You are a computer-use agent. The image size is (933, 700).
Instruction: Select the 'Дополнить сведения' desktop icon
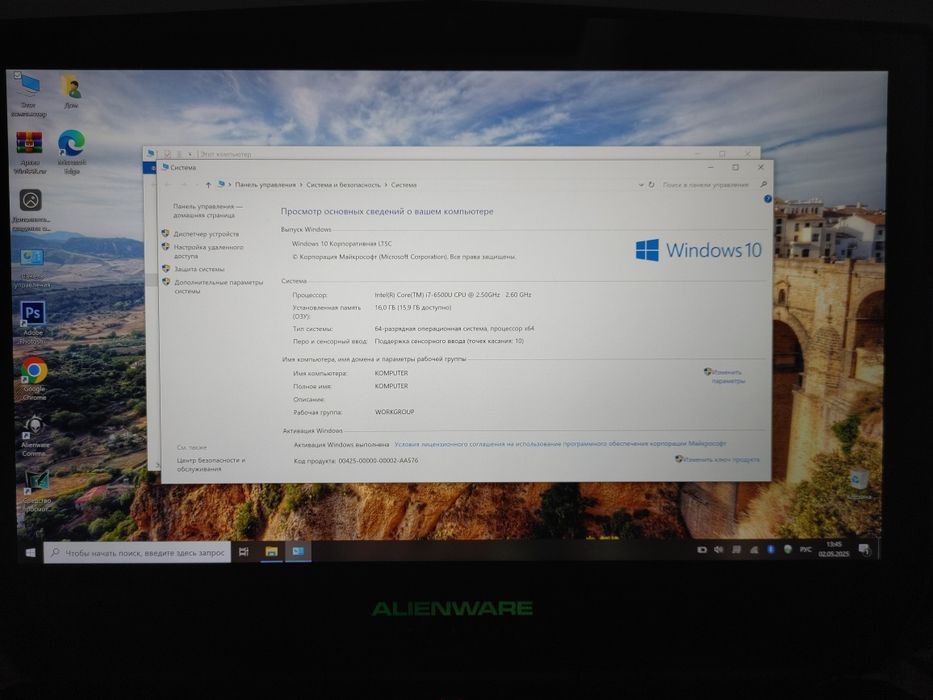coord(30,210)
